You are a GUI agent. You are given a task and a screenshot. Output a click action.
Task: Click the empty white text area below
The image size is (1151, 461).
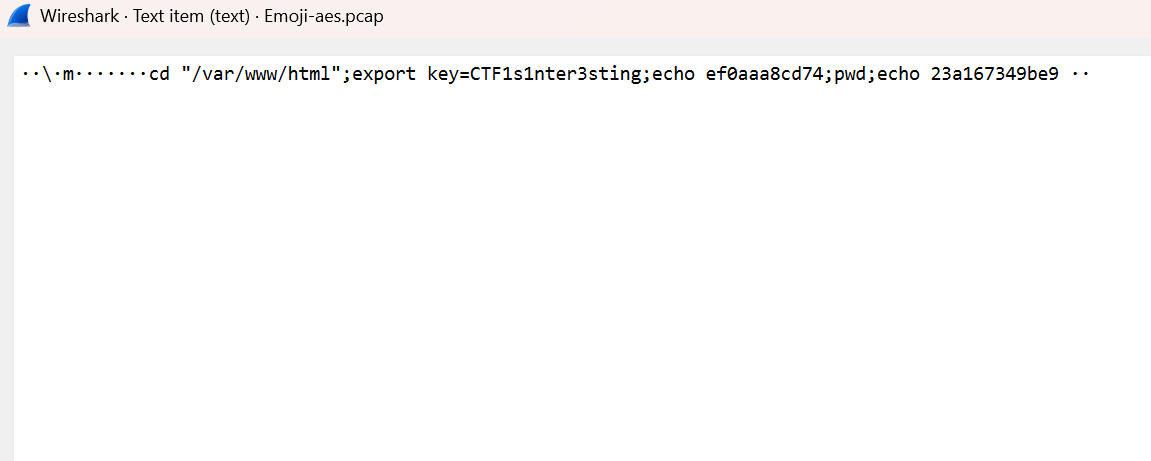pos(580,280)
